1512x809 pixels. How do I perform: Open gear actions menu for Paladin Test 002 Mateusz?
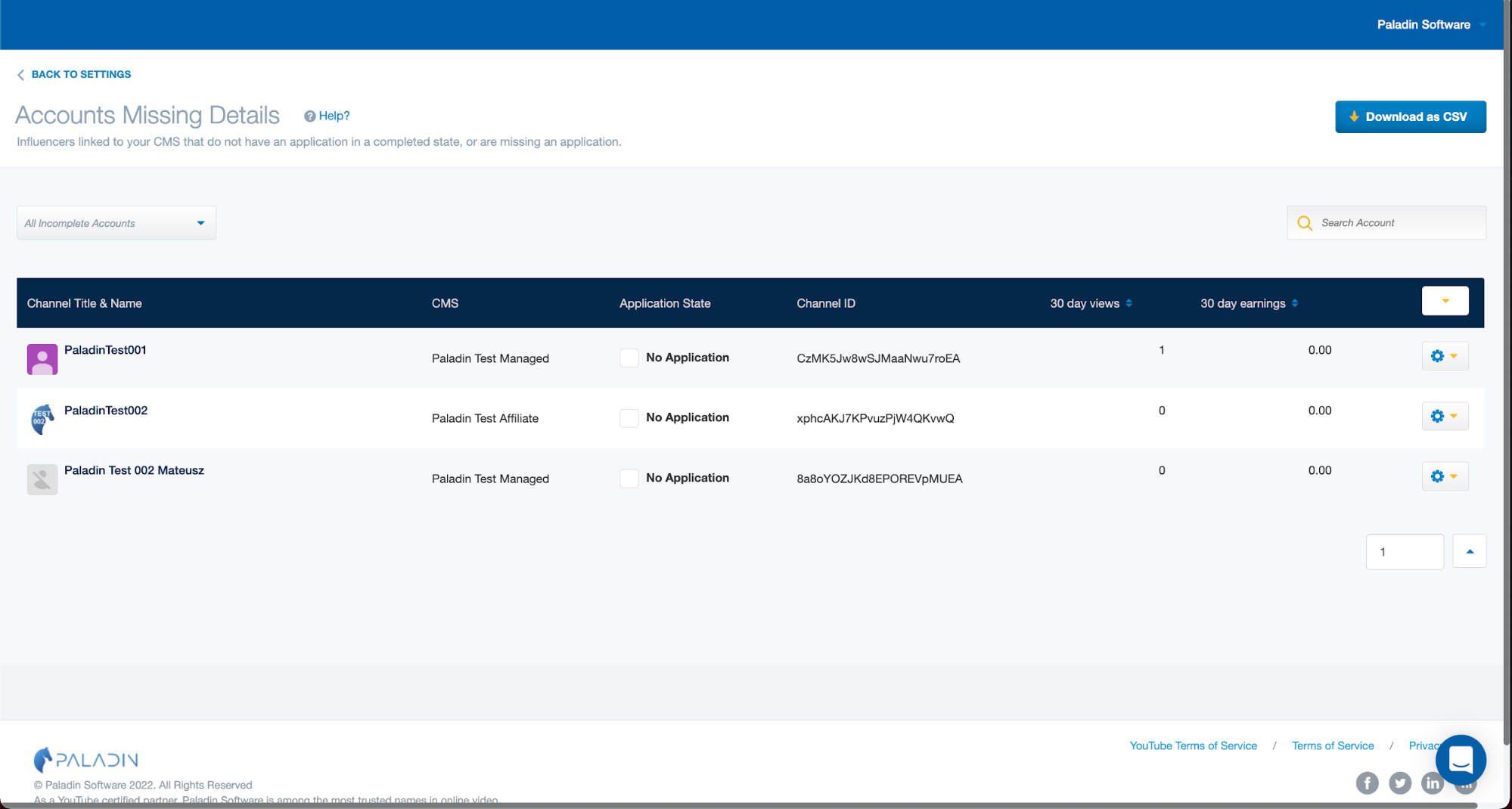(x=1445, y=476)
